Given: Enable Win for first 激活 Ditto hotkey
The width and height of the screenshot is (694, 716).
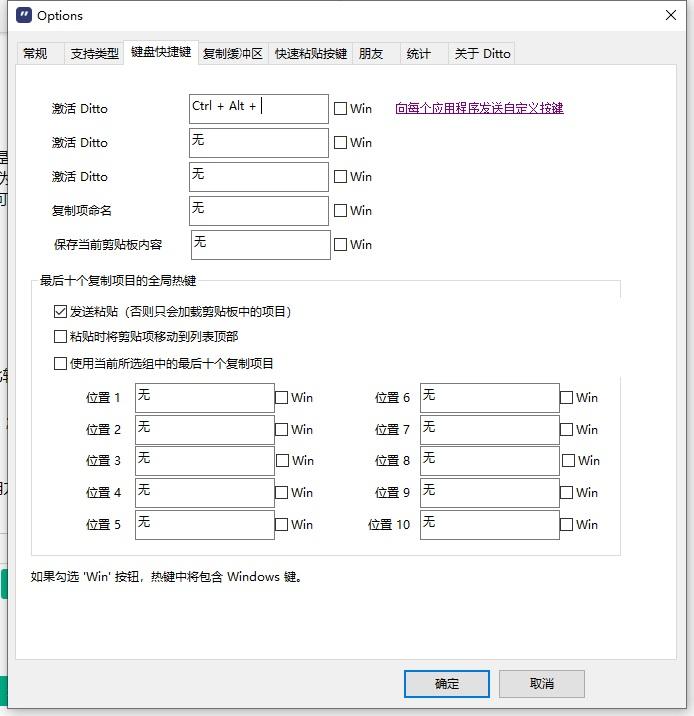Looking at the screenshot, I should 353,109.
